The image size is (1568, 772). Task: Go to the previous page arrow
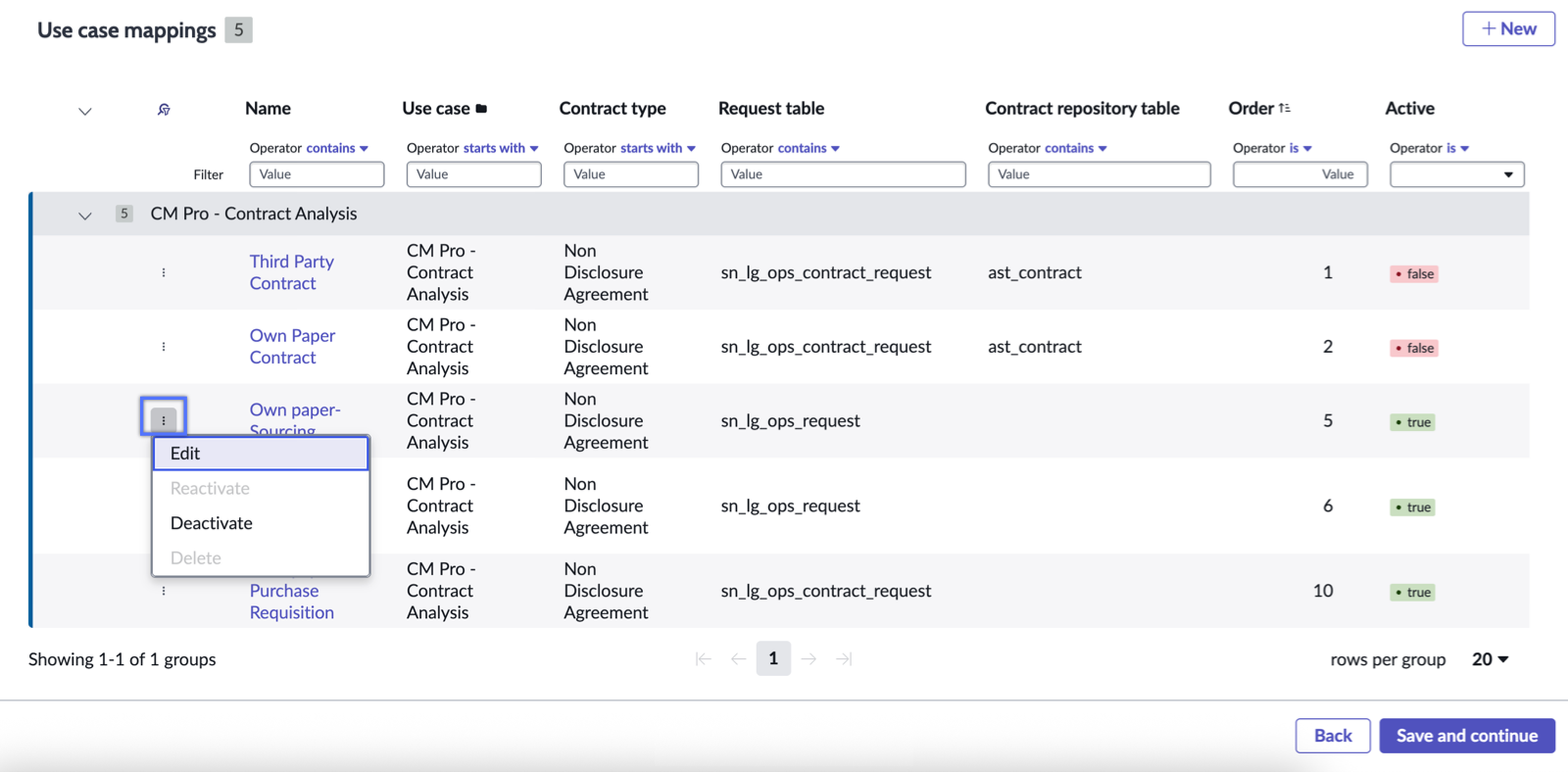click(738, 659)
